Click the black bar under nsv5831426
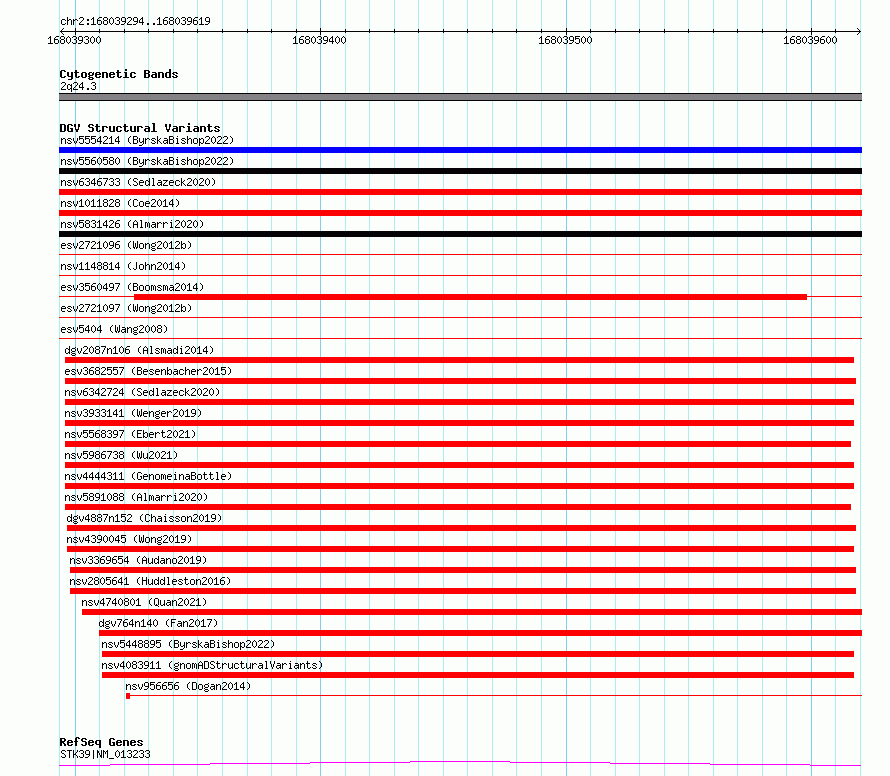Screen dimensions: 890x776 460,234
